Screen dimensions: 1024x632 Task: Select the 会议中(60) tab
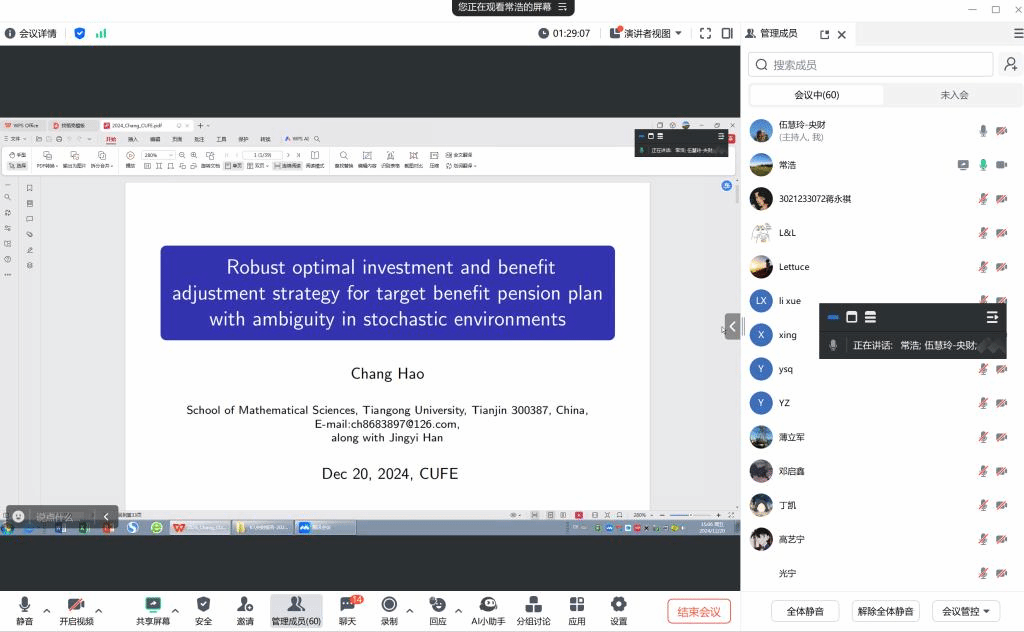816,95
